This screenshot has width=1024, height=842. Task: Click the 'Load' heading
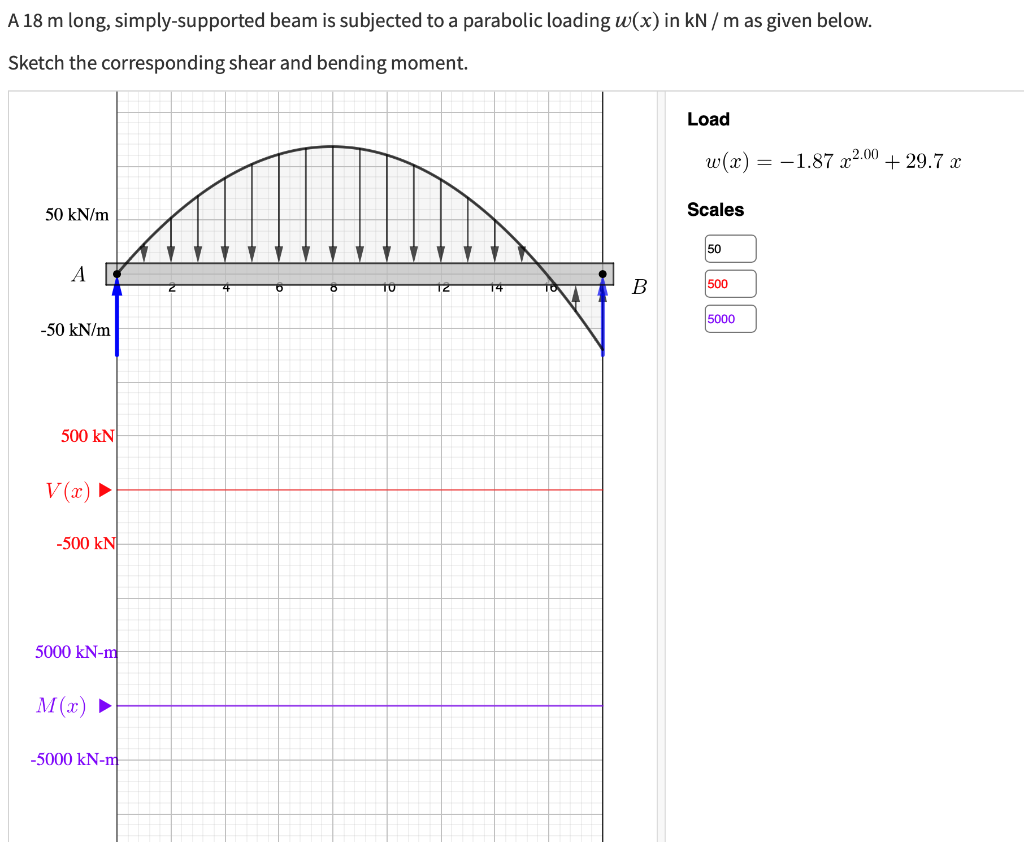click(x=708, y=119)
